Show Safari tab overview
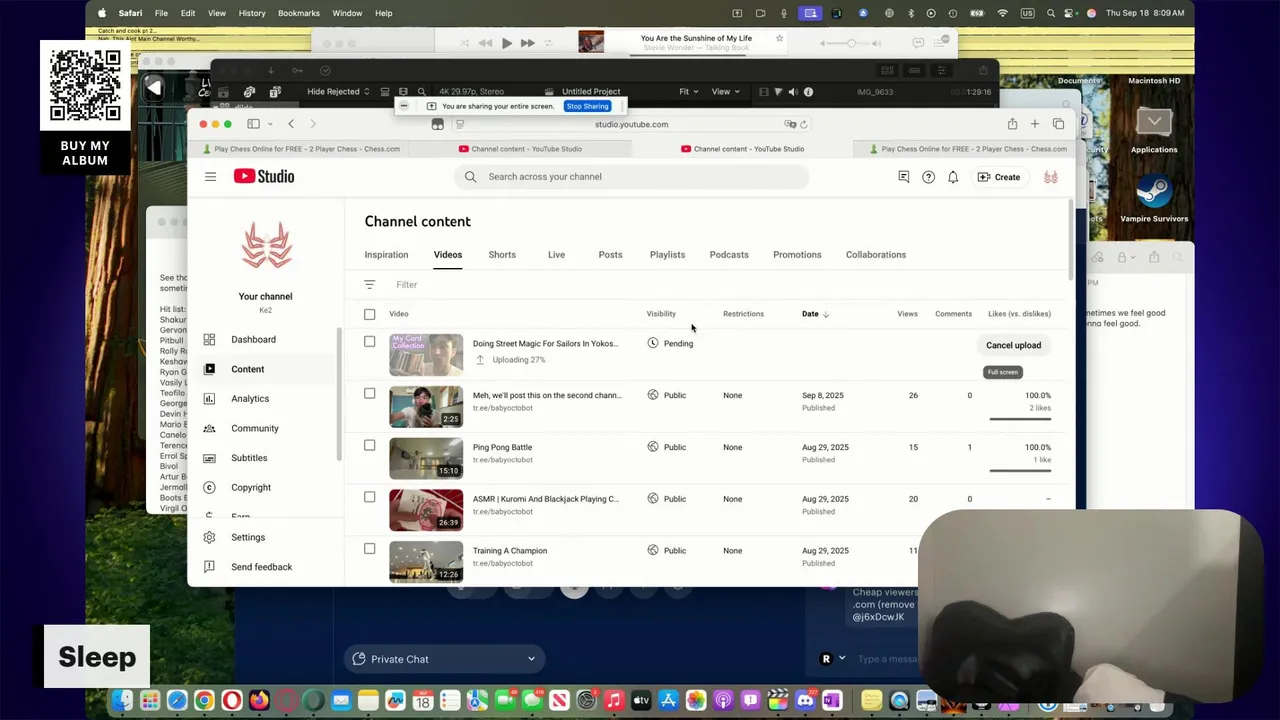Image resolution: width=1280 pixels, height=720 pixels. [1058, 124]
